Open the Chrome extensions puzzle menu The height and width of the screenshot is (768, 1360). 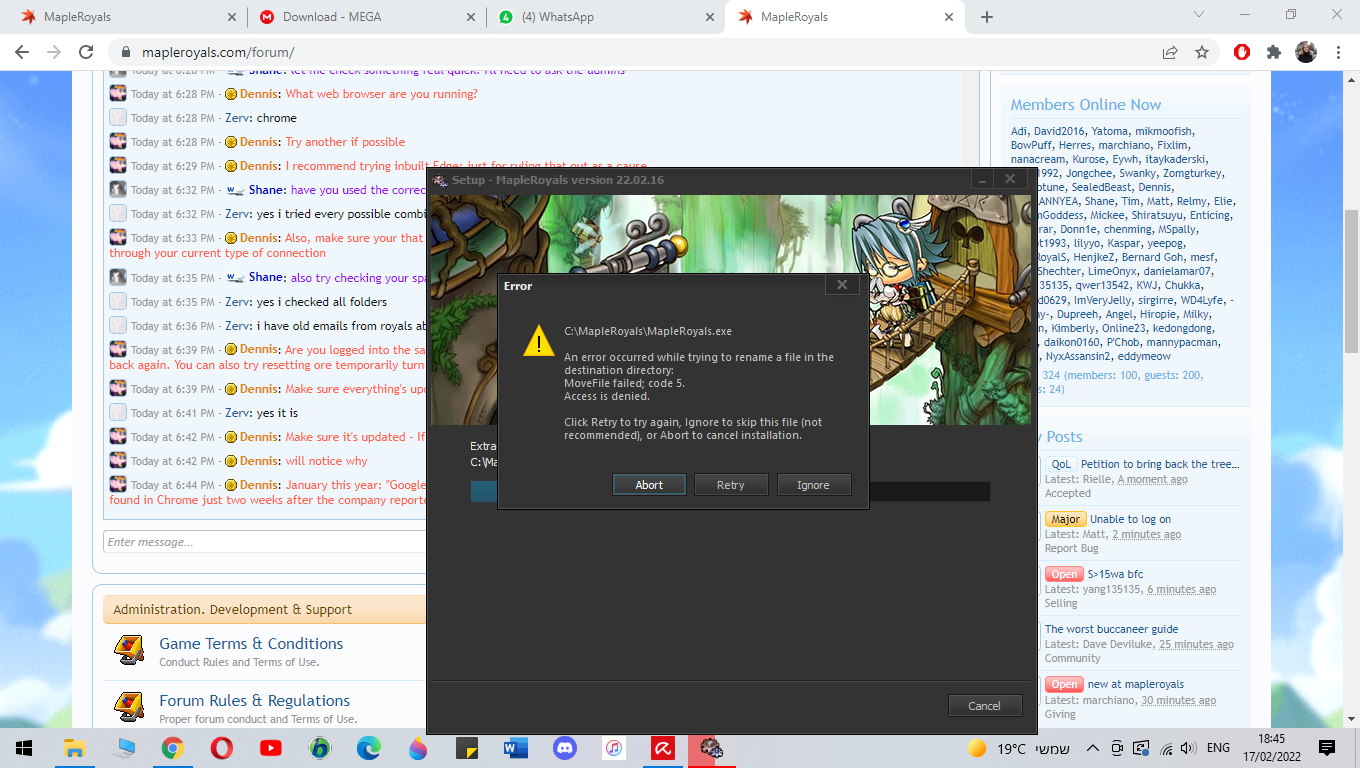1274,52
